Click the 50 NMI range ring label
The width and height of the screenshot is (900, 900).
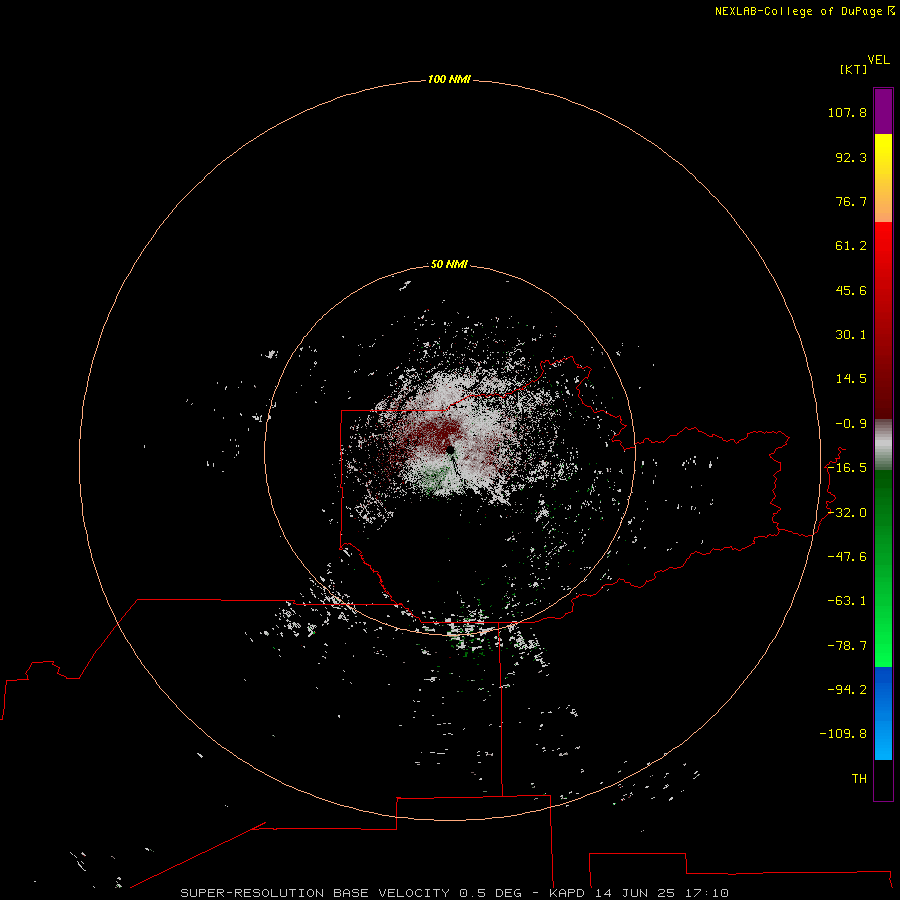tap(449, 264)
